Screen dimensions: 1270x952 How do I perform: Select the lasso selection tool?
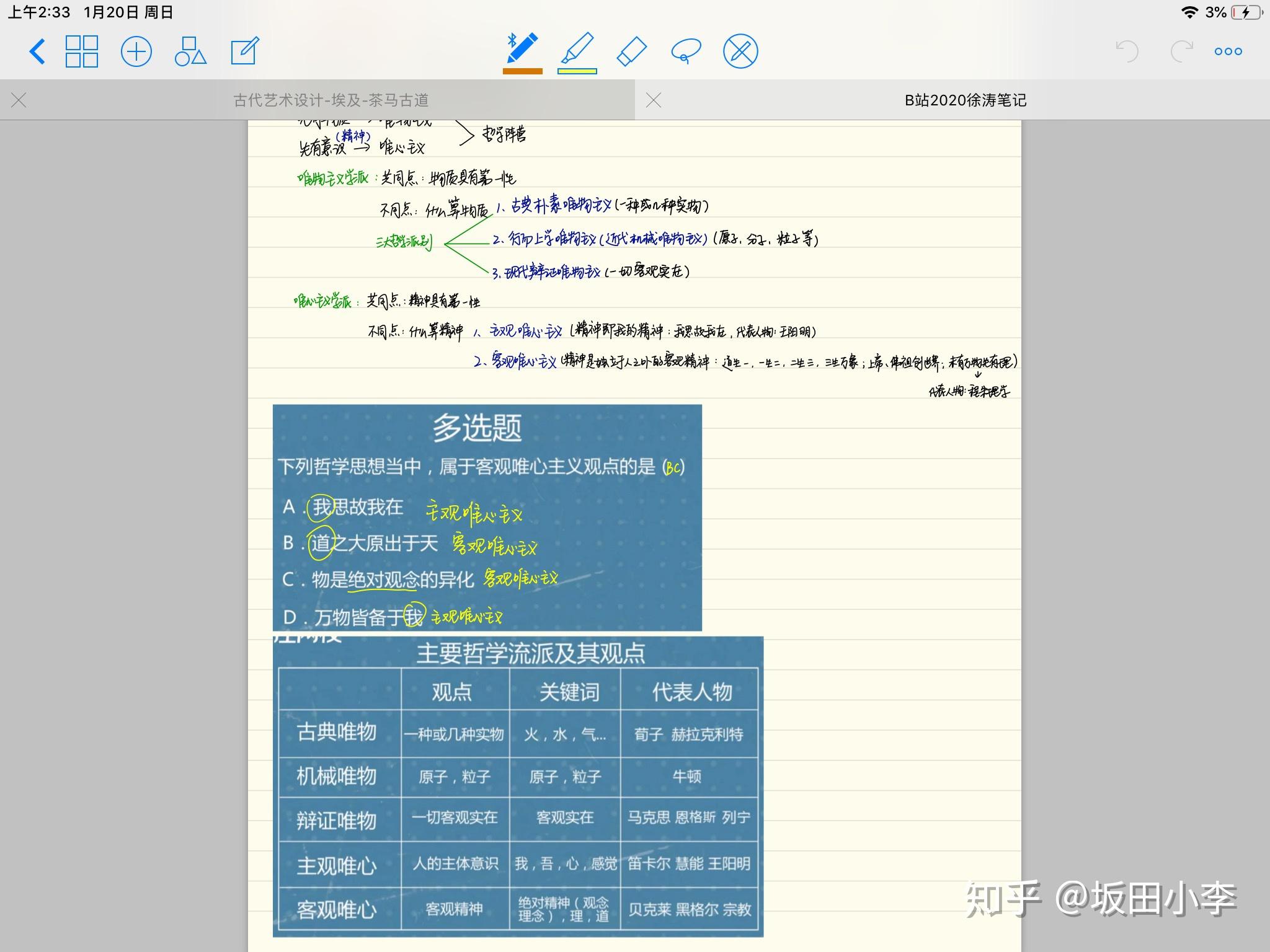686,51
